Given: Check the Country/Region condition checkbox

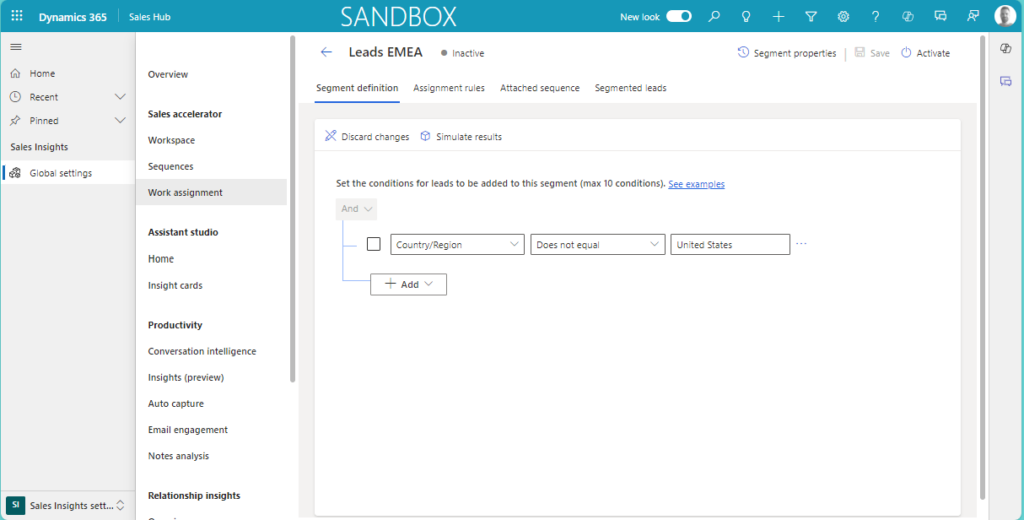Looking at the screenshot, I should pos(374,244).
